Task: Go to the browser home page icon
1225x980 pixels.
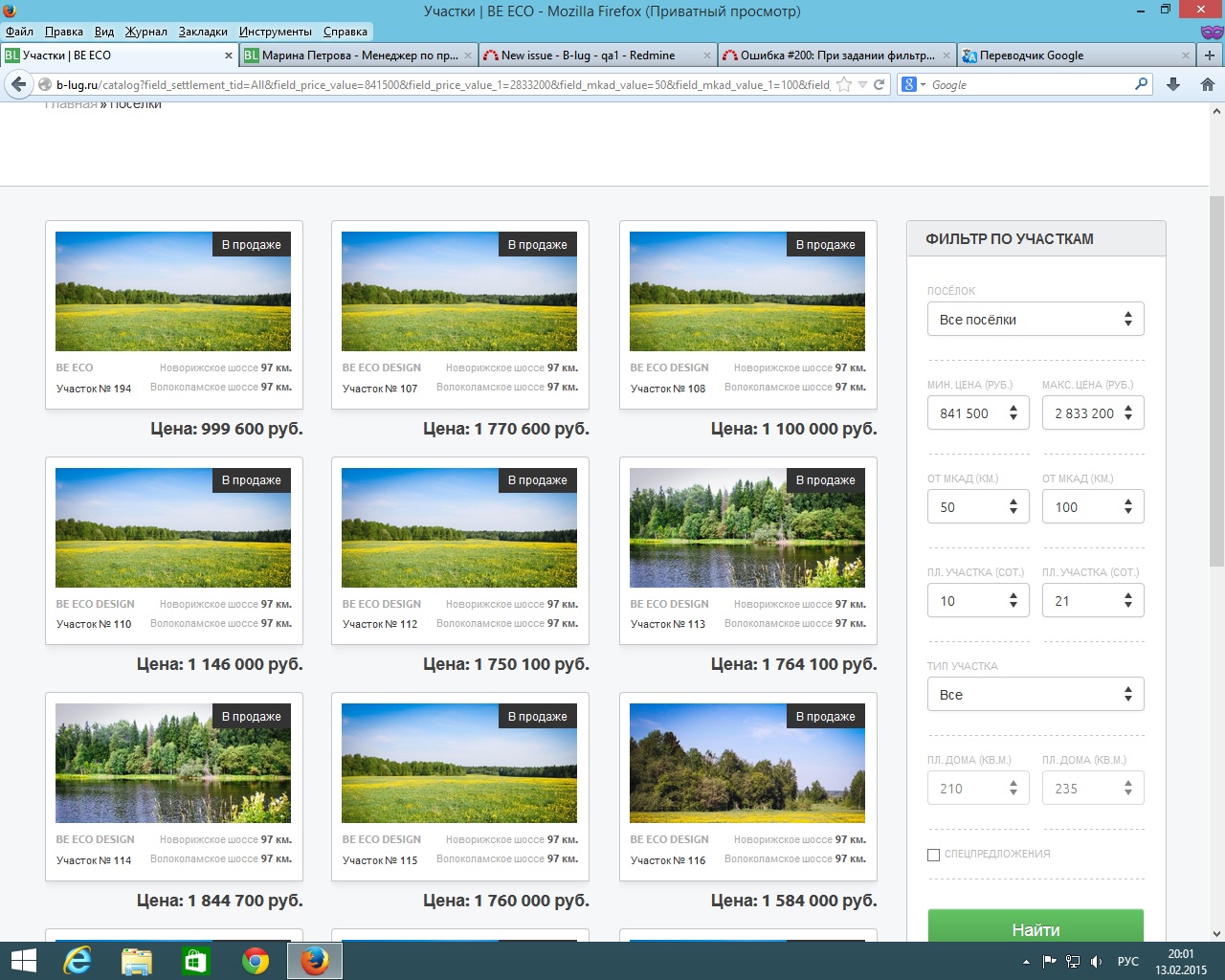Action: click(1207, 85)
